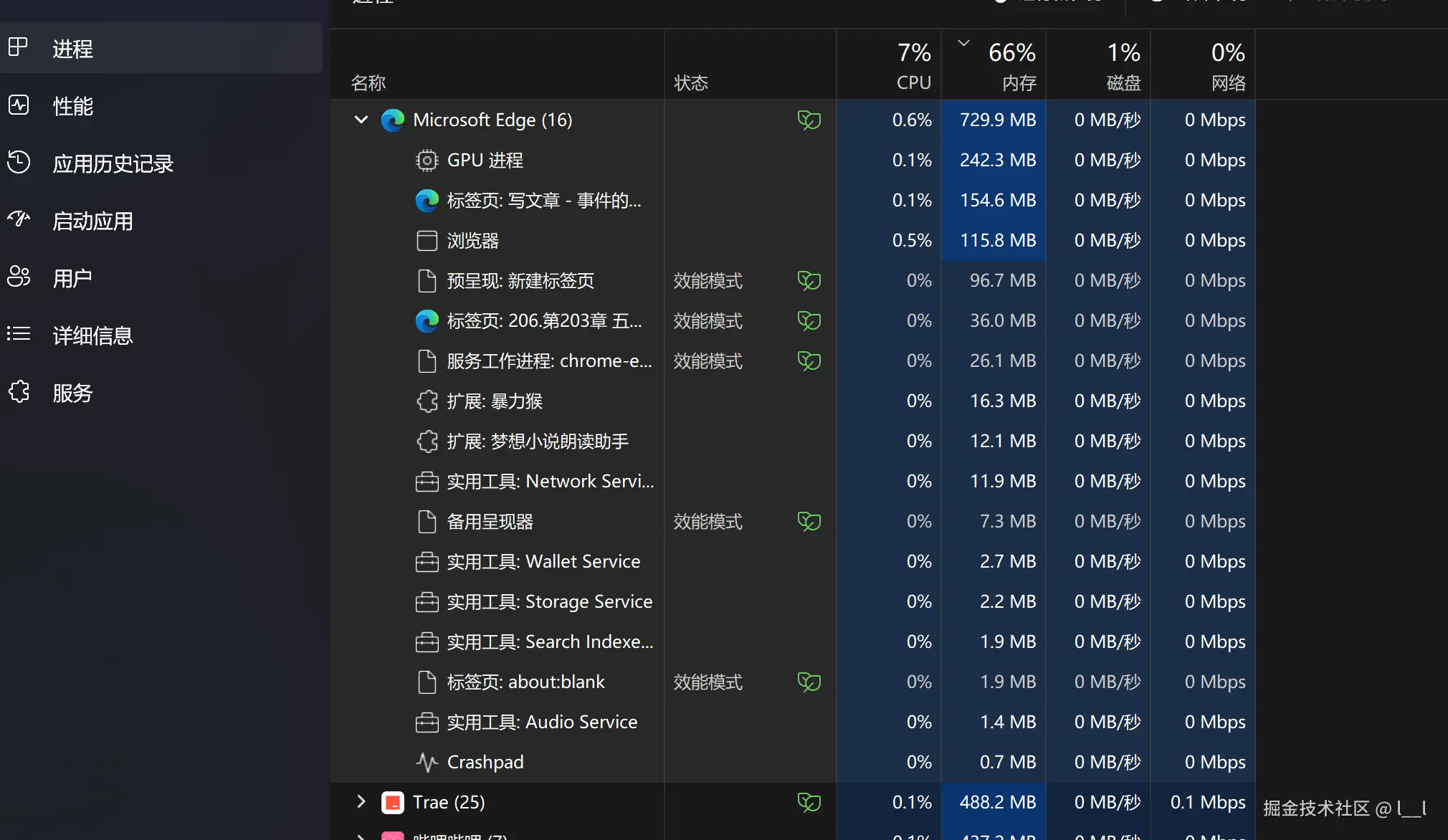Viewport: 1448px width, 840px height.
Task: Click the sort chevron above the 内存 column
Action: [962, 42]
